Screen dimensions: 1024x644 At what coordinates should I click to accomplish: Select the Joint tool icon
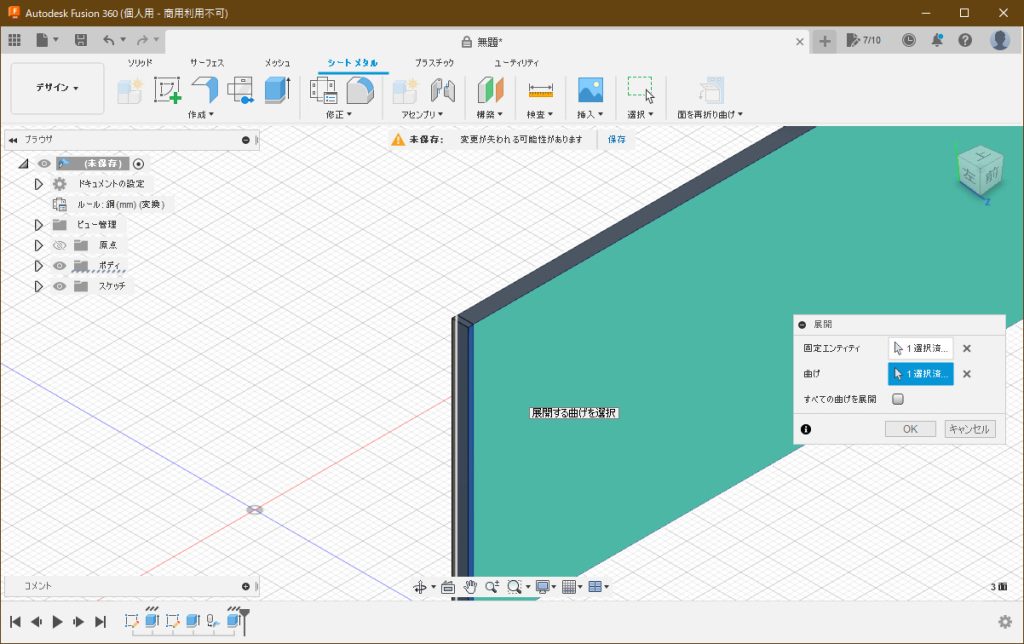442,90
